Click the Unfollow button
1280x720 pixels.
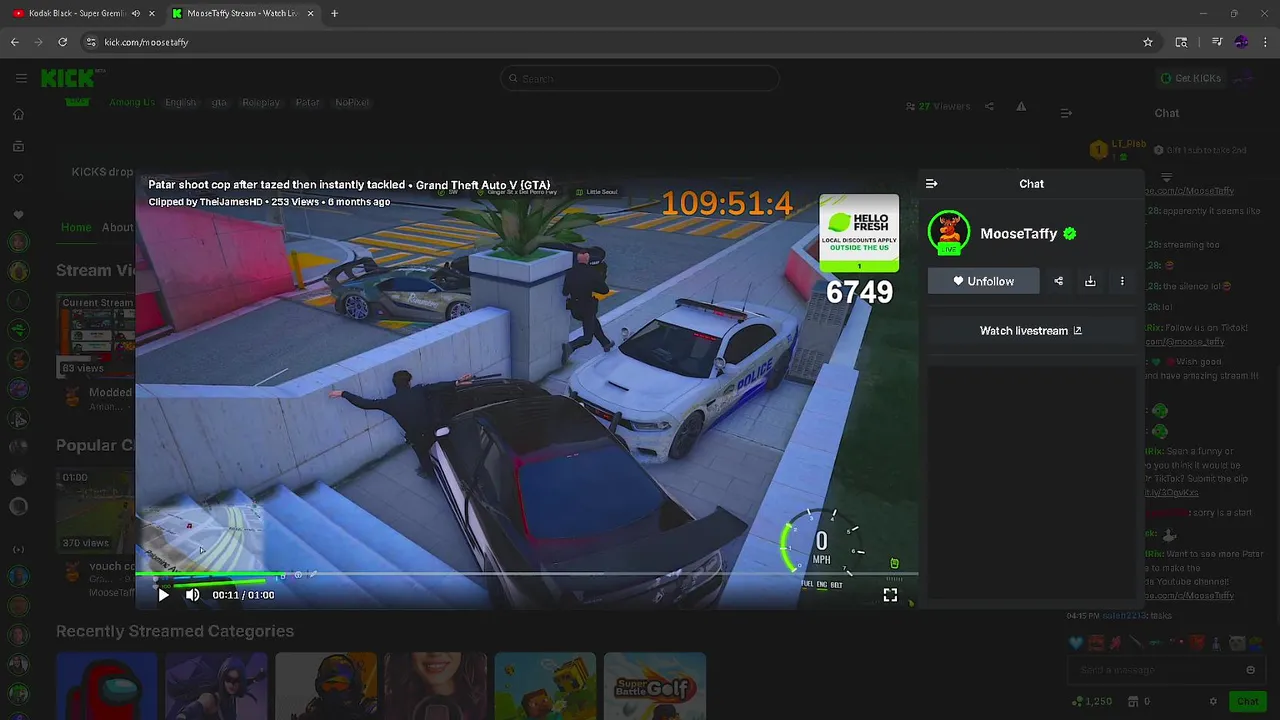tap(984, 281)
